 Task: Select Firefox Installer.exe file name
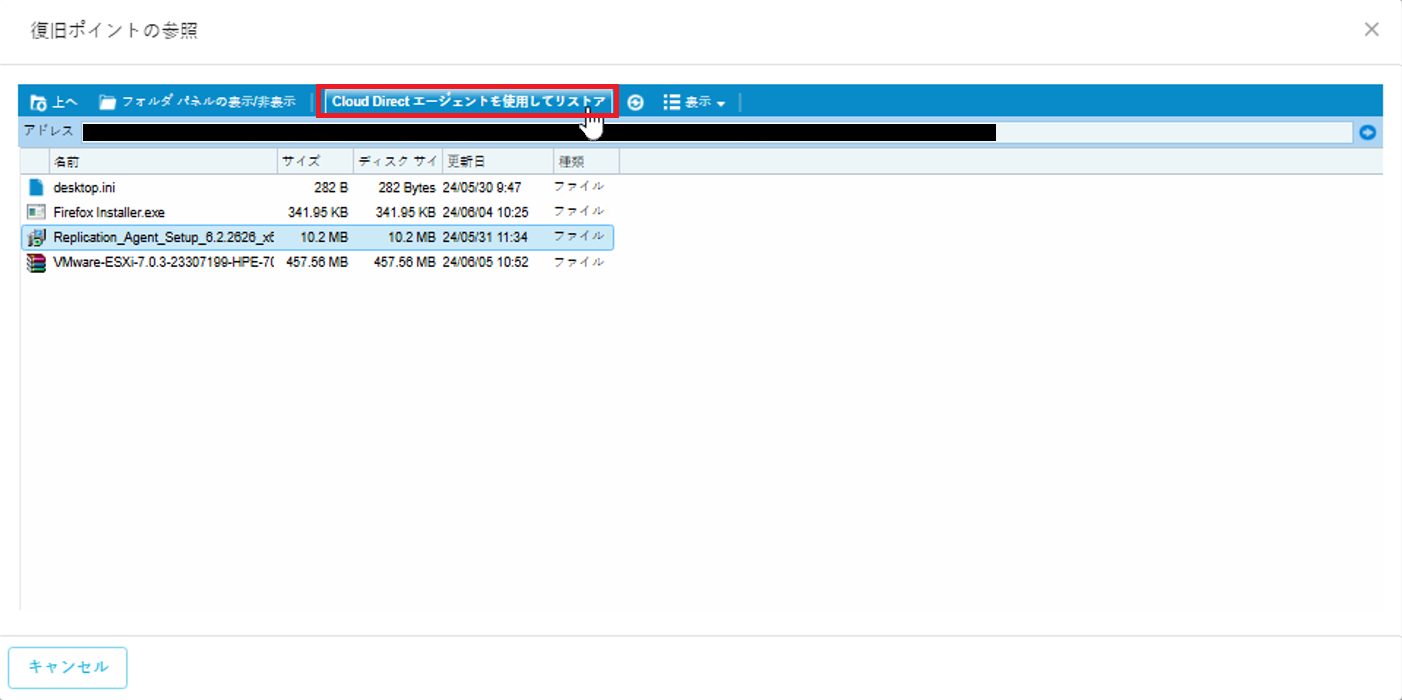coord(109,212)
